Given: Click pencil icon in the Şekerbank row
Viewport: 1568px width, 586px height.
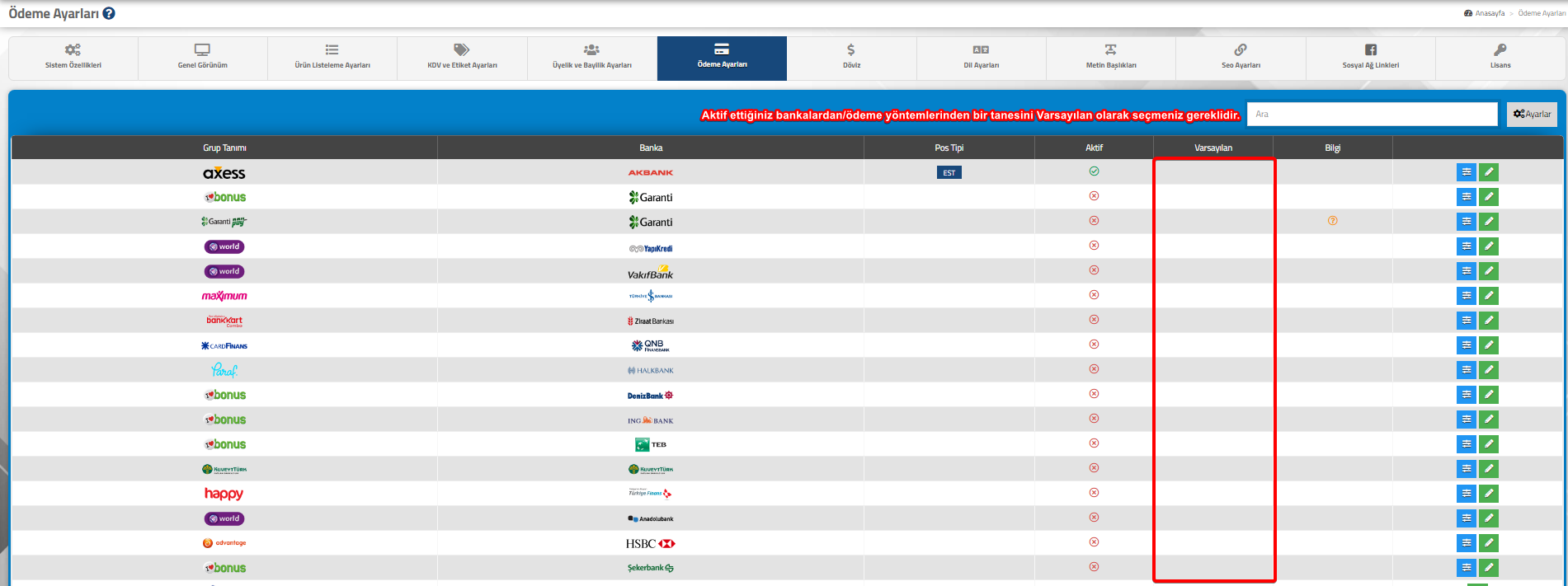Looking at the screenshot, I should (1489, 568).
